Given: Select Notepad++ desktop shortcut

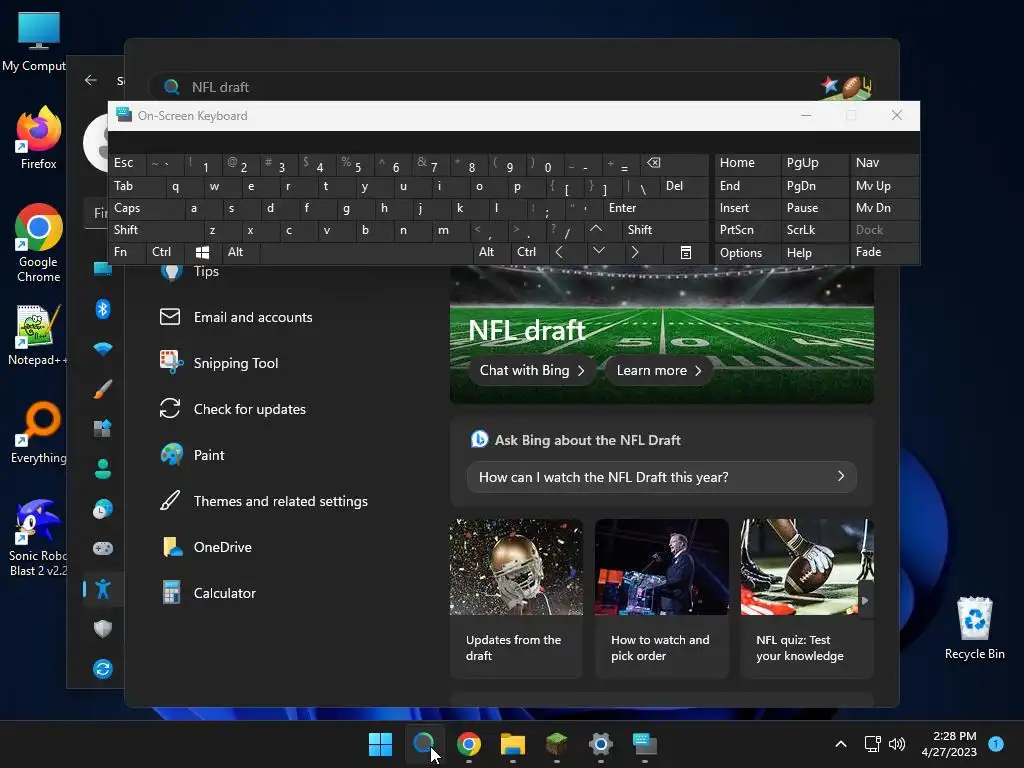Looking at the screenshot, I should click(x=38, y=335).
